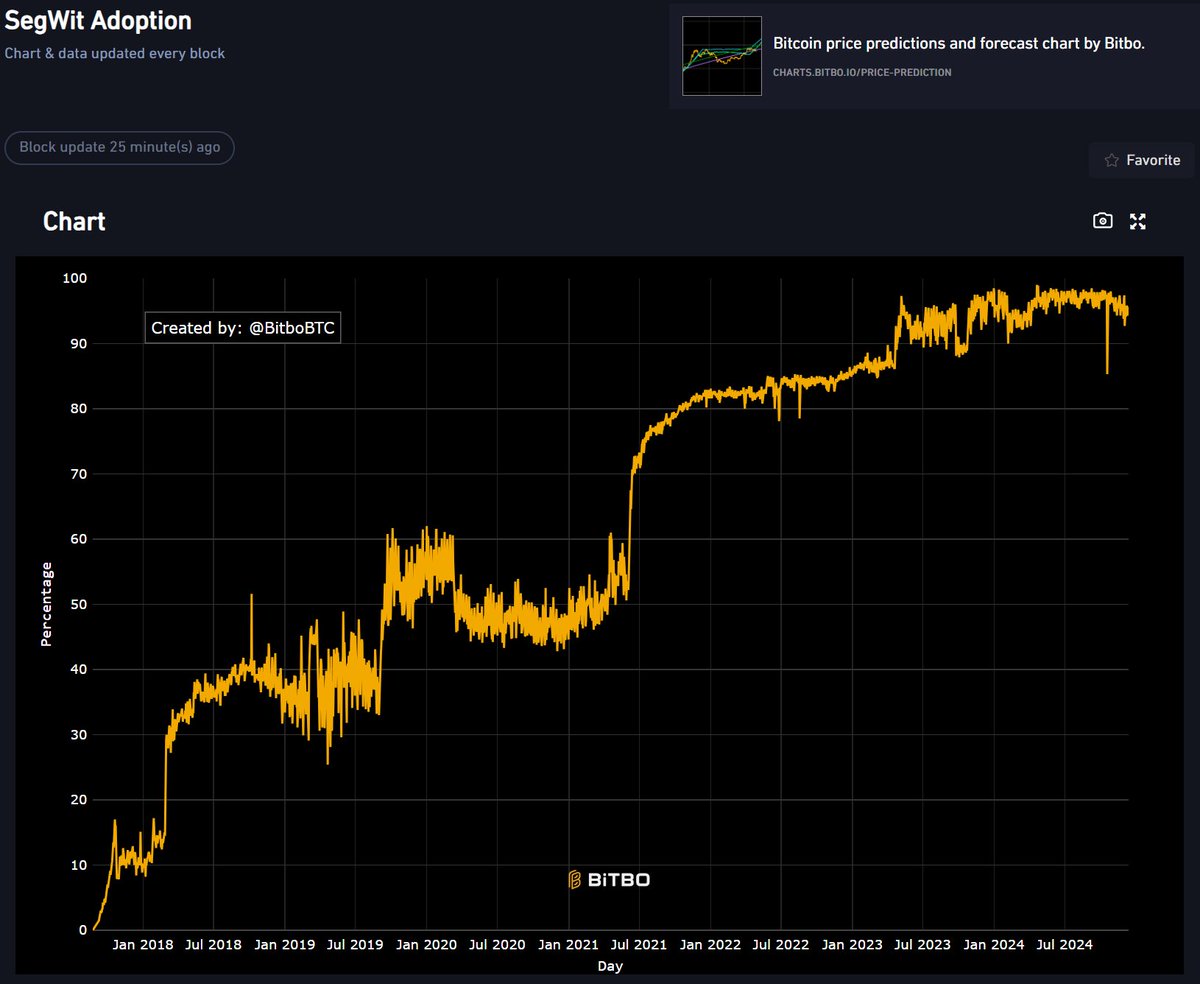The height and width of the screenshot is (984, 1200).
Task: Click the SegWit Adoption heading
Action: [98, 20]
